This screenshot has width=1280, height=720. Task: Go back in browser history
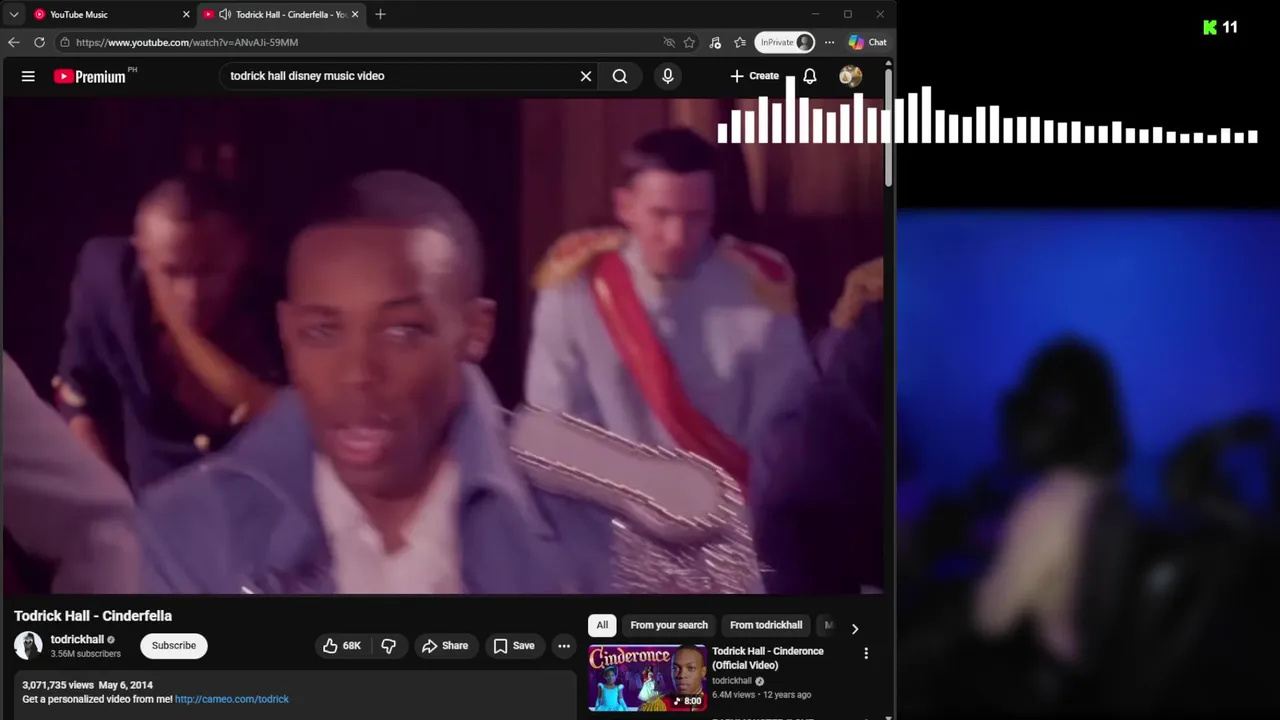pos(14,42)
